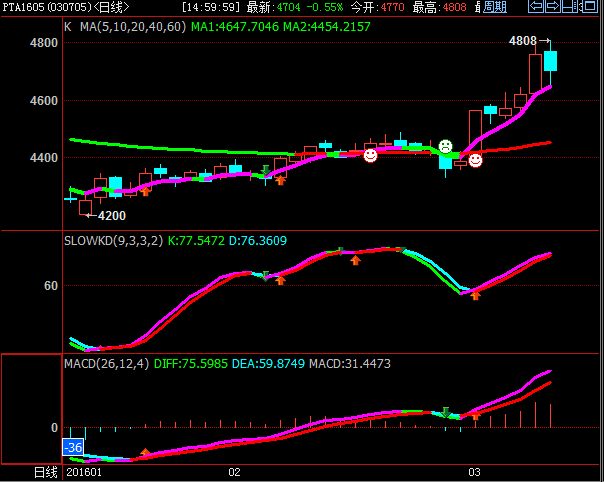604x482 pixels.
Task: Click the SLOWKD(9,3,3,2) indicator label
Action: [x=113, y=241]
